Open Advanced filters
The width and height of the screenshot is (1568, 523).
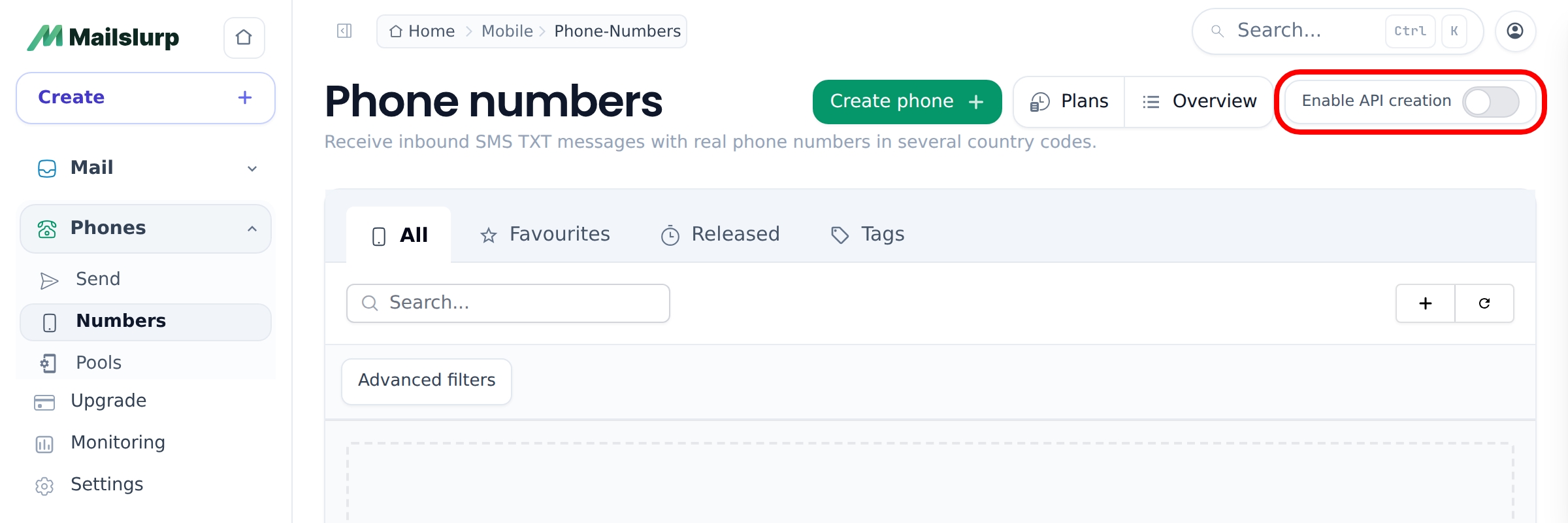tap(427, 381)
